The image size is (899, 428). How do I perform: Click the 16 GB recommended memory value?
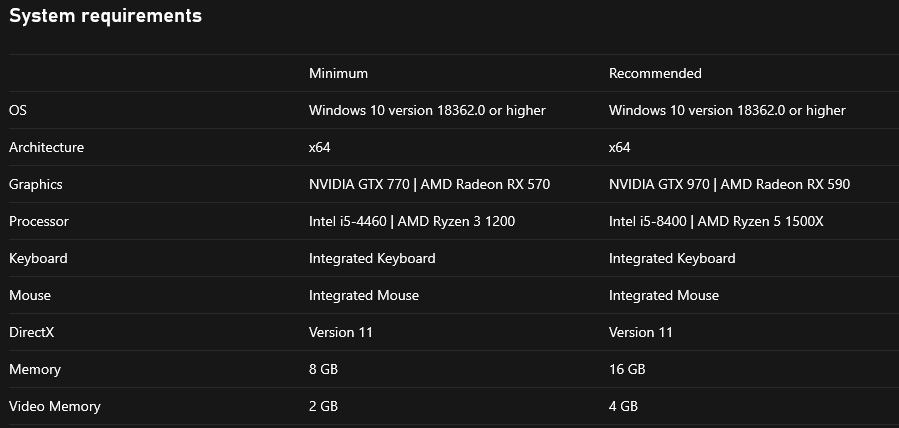point(627,369)
